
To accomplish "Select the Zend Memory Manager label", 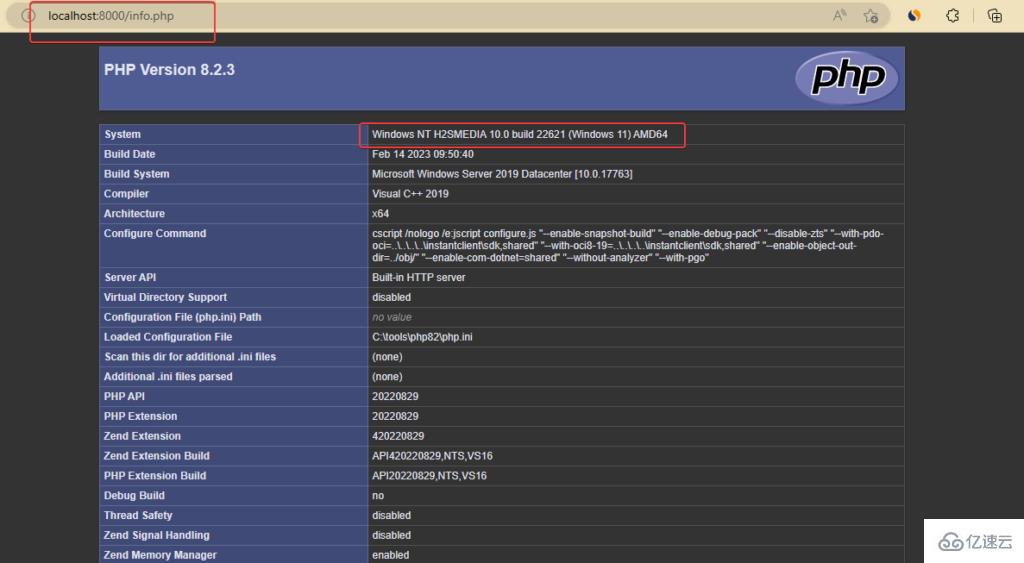I will point(160,555).
